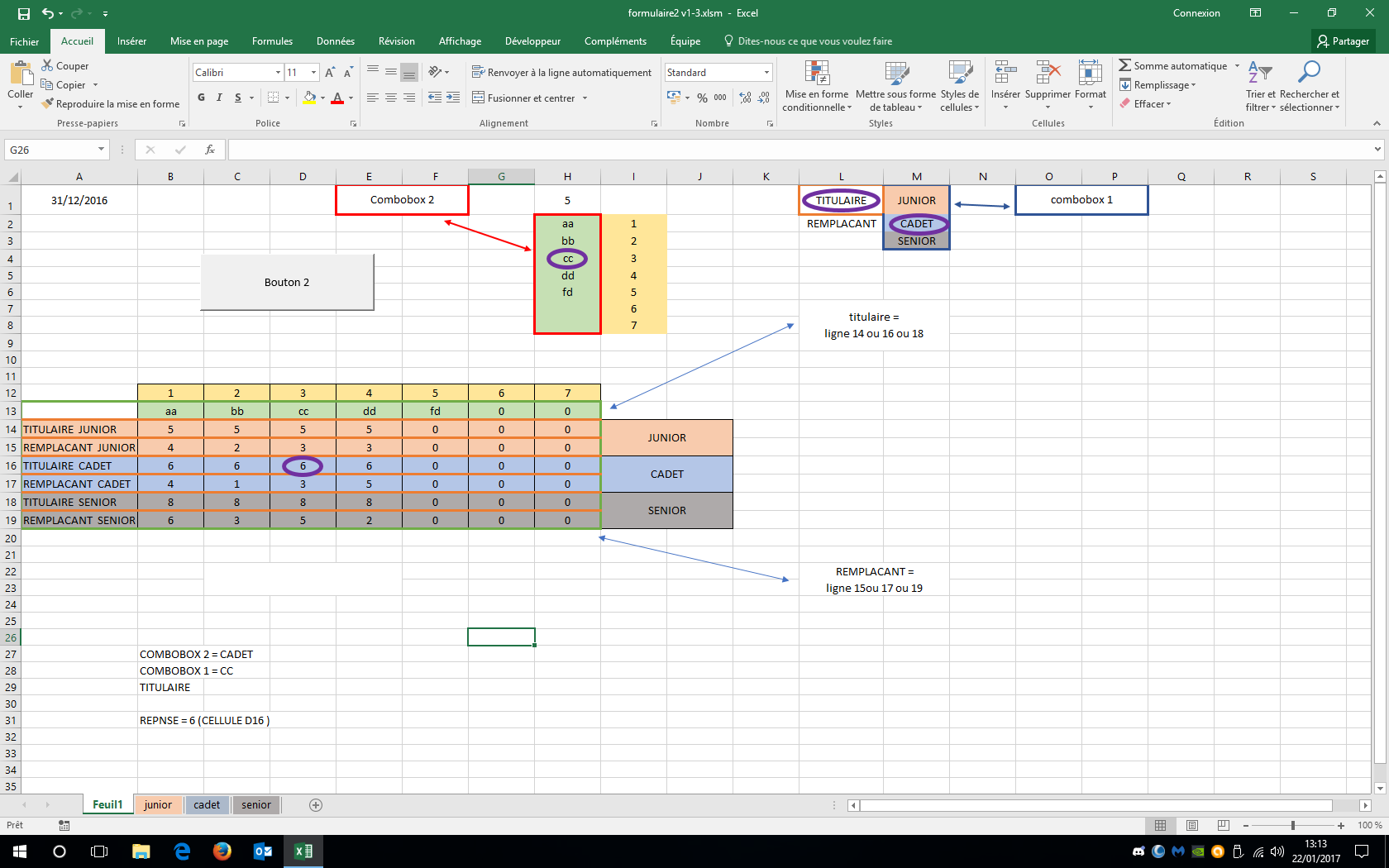Open the Name Box dropdown arrow

coord(101,150)
